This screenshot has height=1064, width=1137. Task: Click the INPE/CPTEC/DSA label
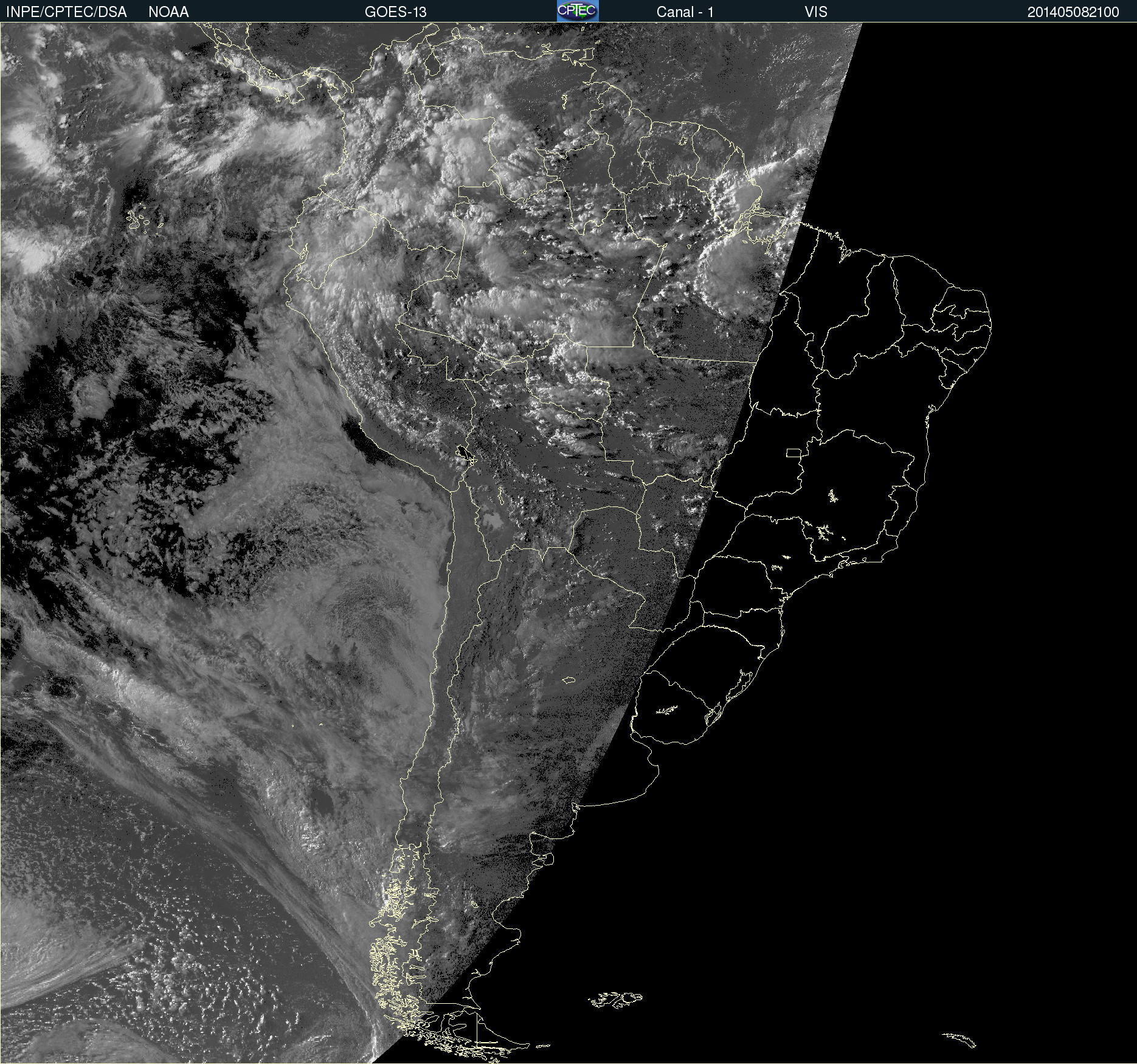tap(66, 12)
